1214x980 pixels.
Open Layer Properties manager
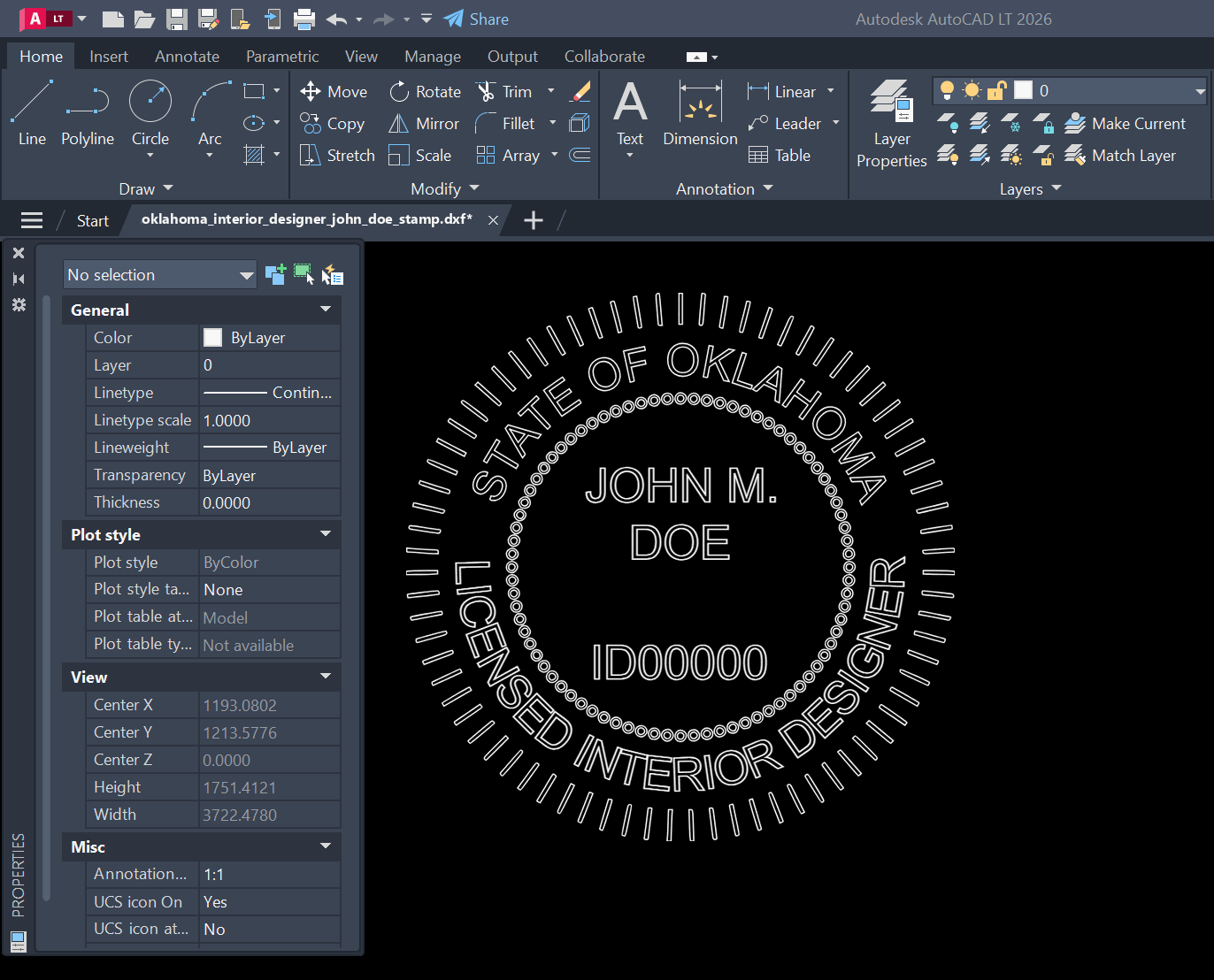coord(891,123)
